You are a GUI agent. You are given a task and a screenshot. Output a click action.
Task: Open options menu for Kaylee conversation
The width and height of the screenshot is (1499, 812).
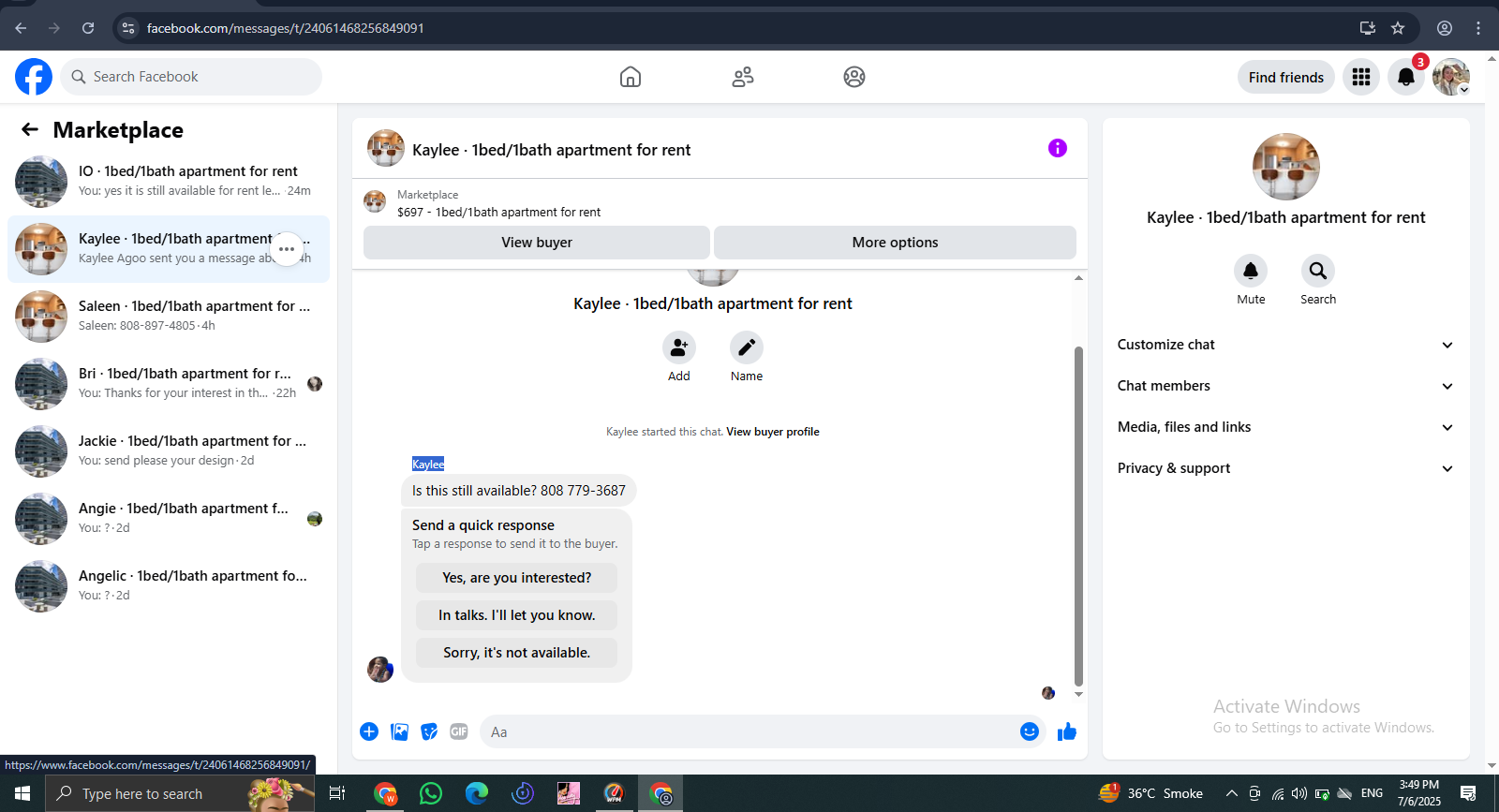(x=287, y=249)
